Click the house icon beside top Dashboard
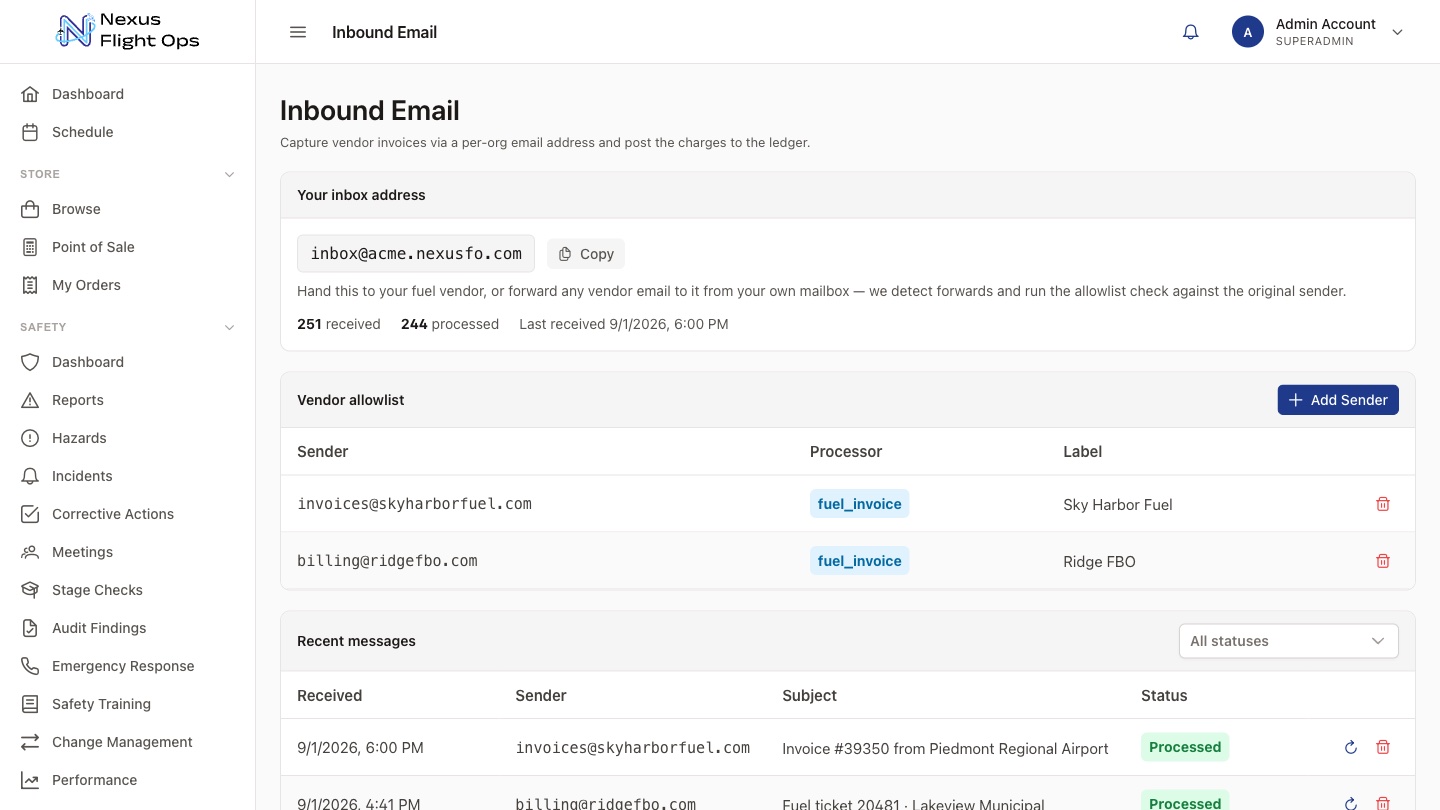This screenshot has width=1440, height=810. [30, 94]
